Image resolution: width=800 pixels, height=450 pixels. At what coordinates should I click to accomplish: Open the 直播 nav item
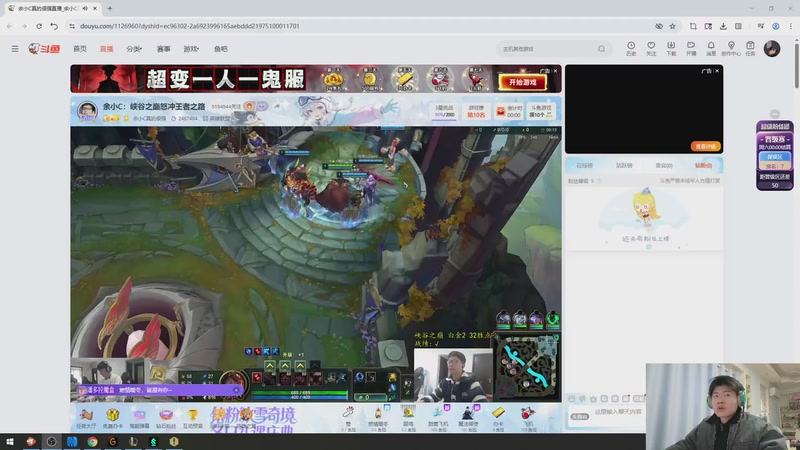pyautogui.click(x=106, y=49)
